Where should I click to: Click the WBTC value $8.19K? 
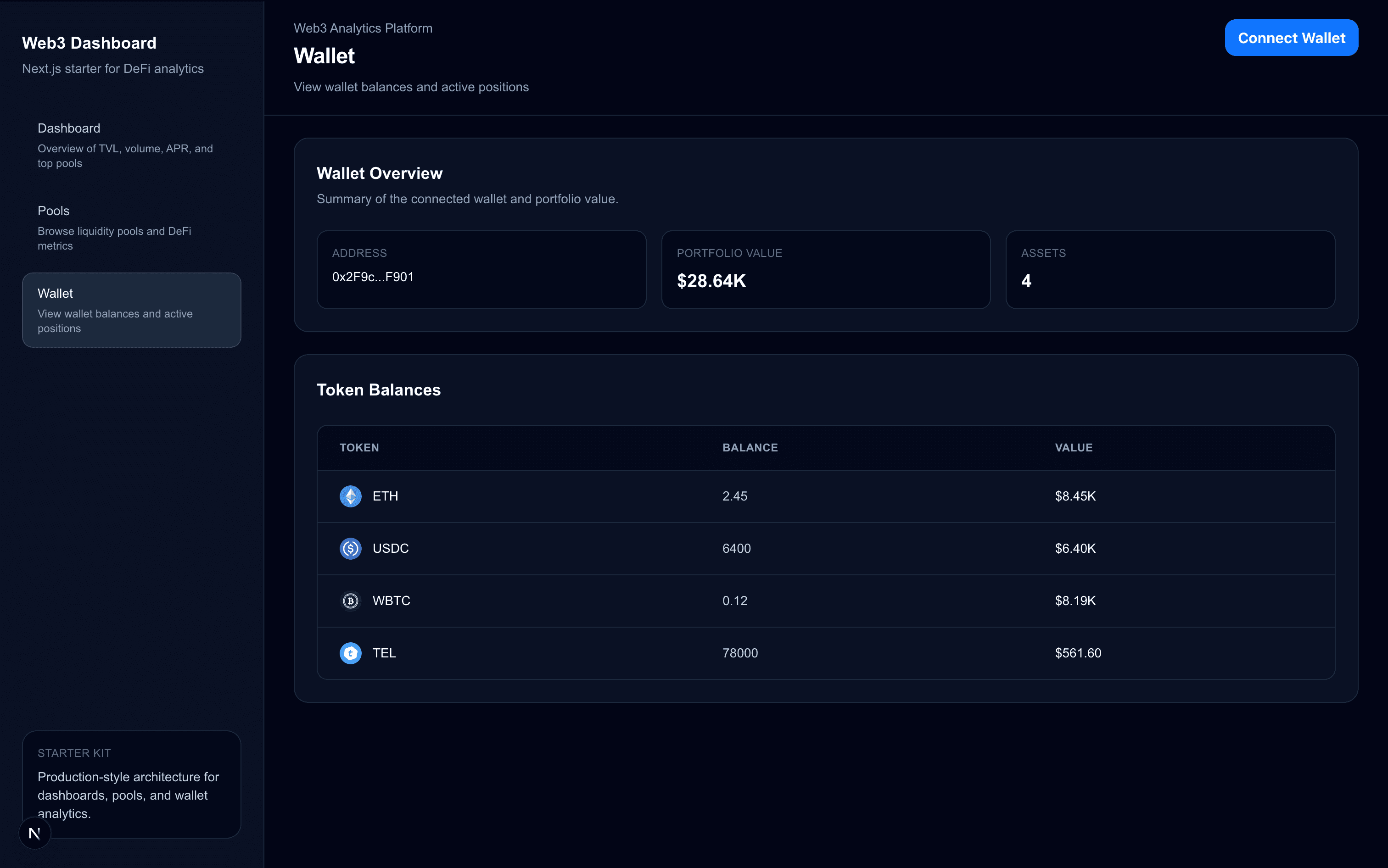pyautogui.click(x=1075, y=601)
